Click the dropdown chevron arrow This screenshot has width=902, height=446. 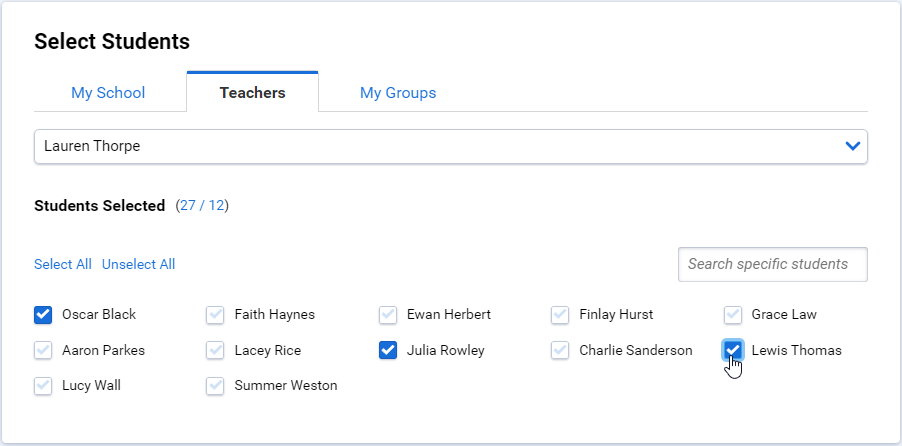coord(853,146)
